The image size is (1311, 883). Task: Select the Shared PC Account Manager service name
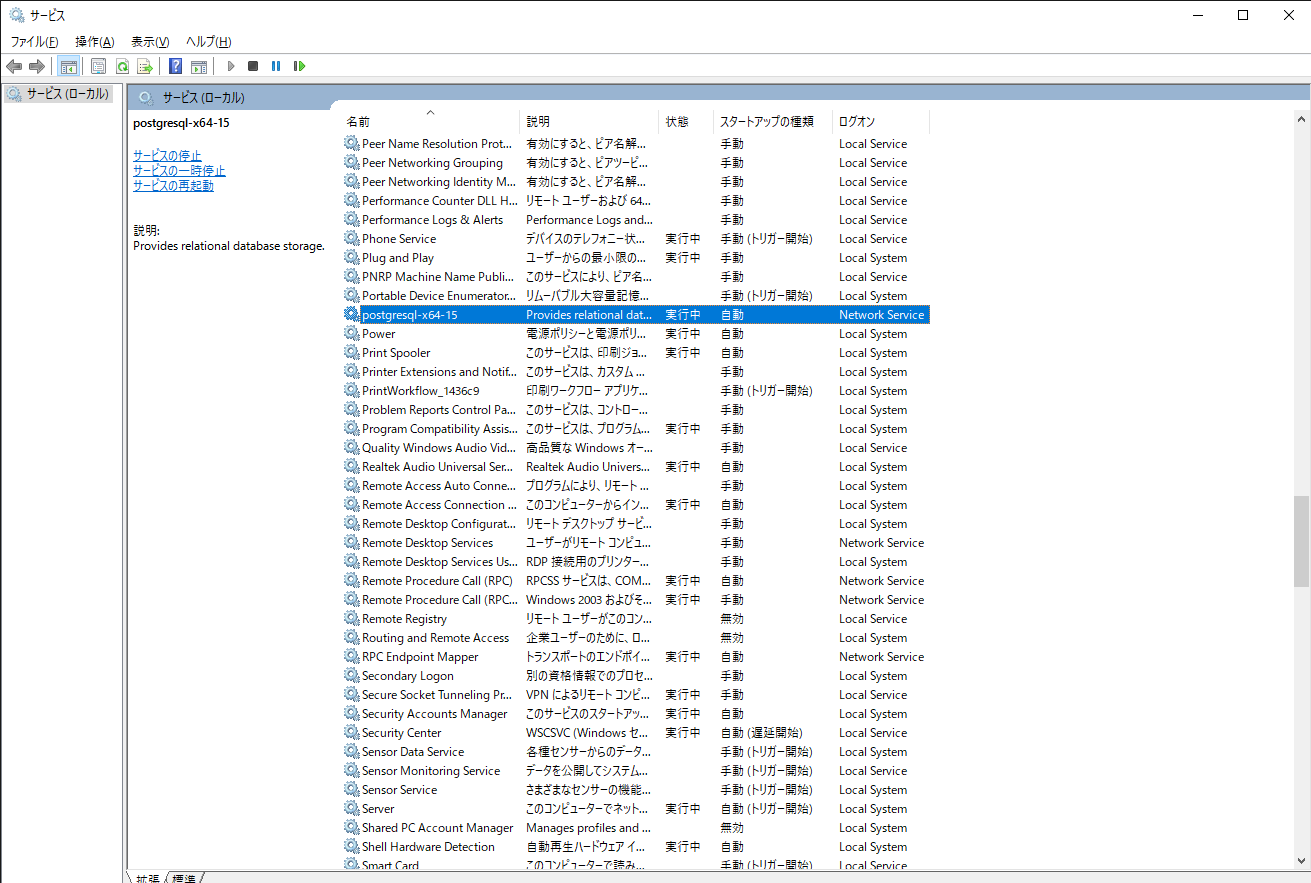pos(438,827)
